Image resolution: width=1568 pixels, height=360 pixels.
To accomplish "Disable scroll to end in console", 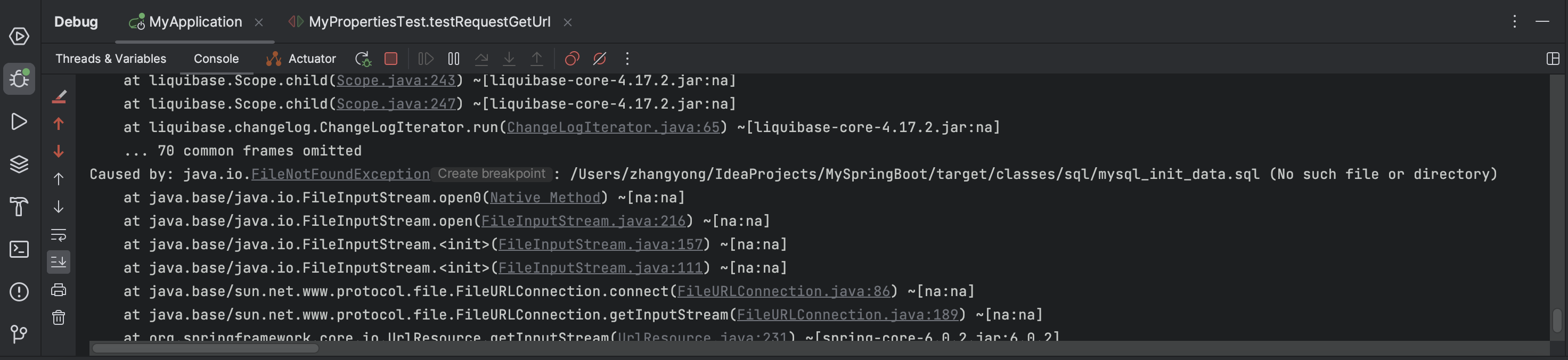I will 59,262.
